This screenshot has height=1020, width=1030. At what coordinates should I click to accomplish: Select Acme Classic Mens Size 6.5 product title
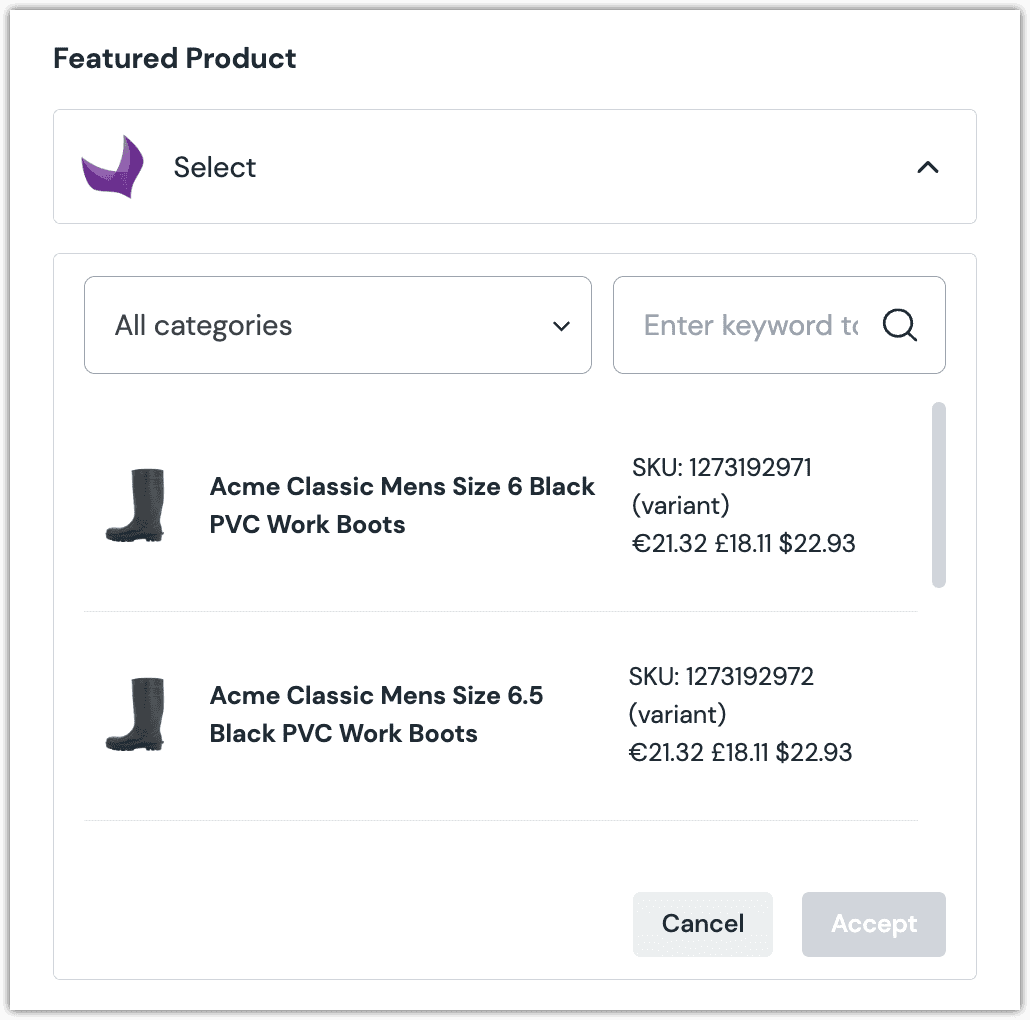coord(376,714)
